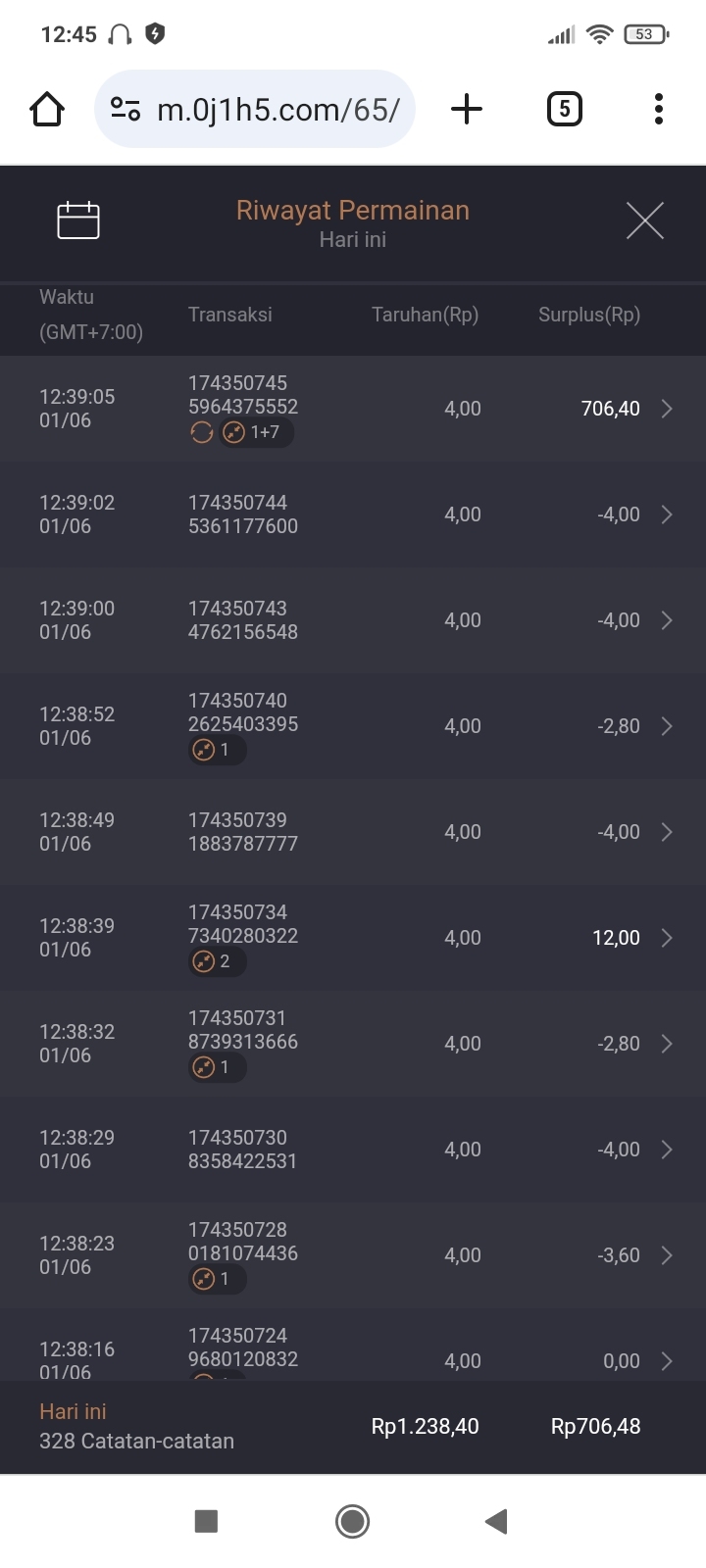706x1568 pixels.
Task: Expand the 12,00 surplus row chevron
Action: point(667,938)
